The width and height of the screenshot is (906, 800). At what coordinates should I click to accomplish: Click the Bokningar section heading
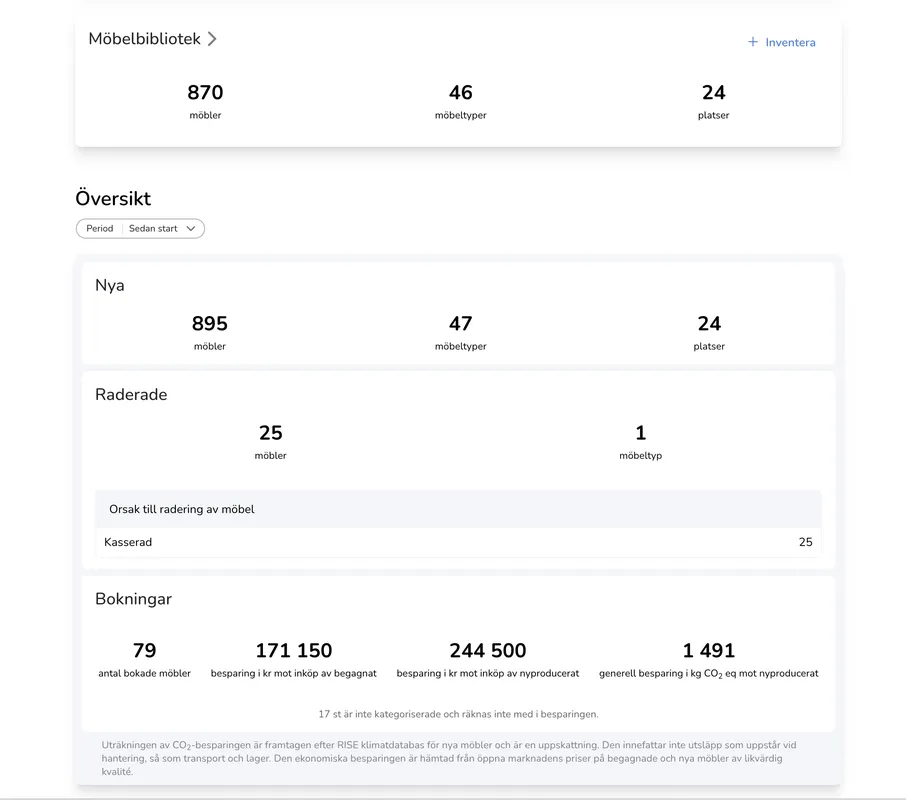click(134, 598)
